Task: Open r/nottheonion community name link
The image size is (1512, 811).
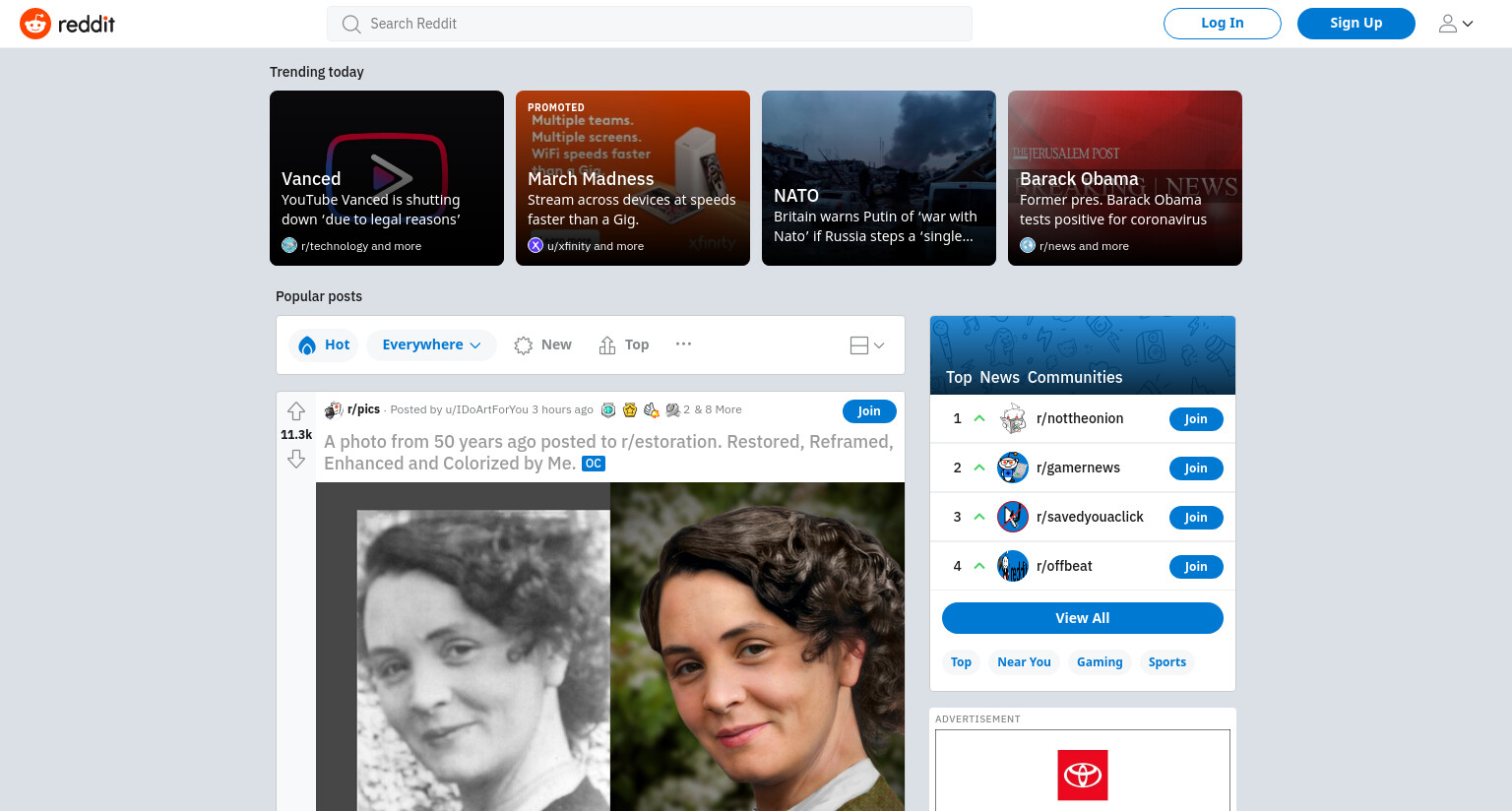Action: click(x=1080, y=418)
